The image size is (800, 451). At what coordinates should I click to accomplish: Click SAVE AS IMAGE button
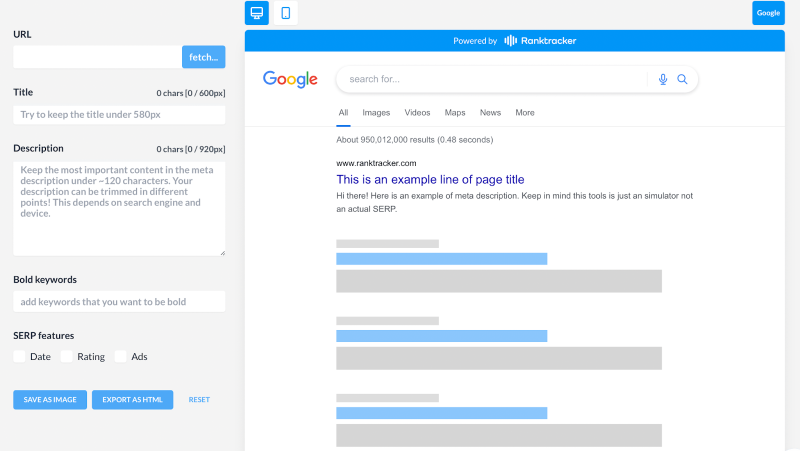point(50,399)
